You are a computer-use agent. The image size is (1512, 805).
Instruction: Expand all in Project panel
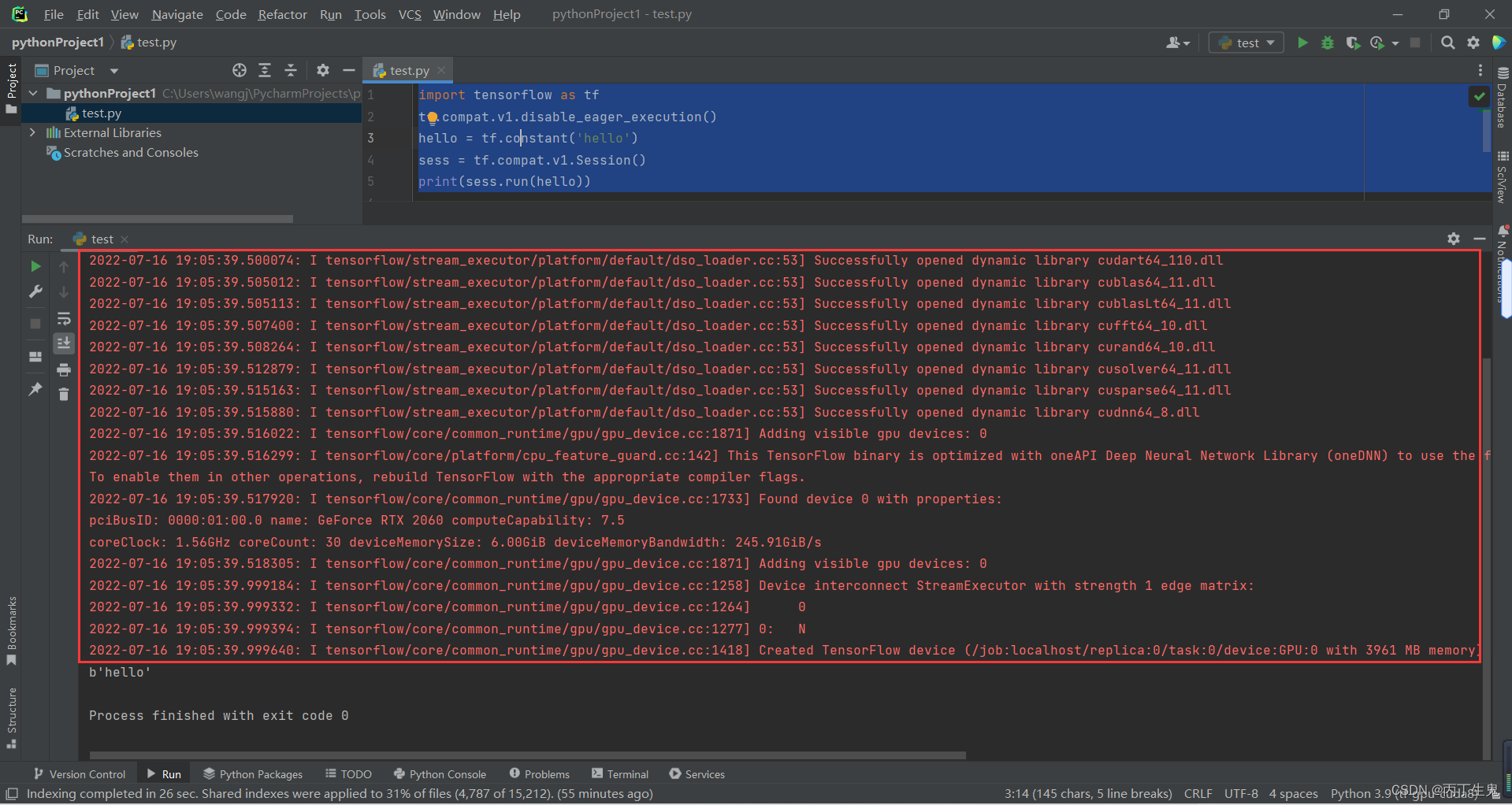click(x=265, y=70)
